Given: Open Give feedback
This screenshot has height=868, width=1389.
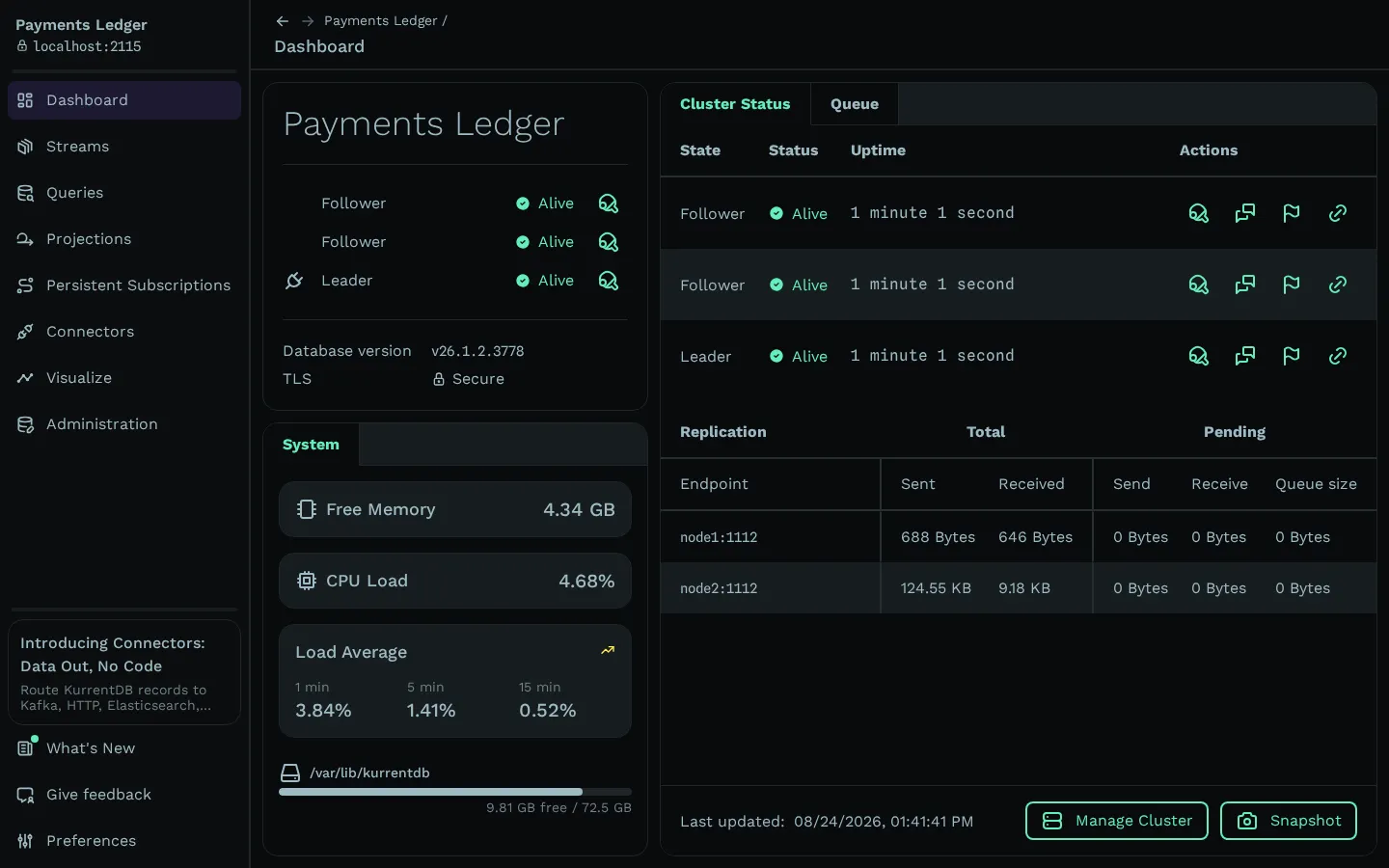Looking at the screenshot, I should tap(124, 795).
